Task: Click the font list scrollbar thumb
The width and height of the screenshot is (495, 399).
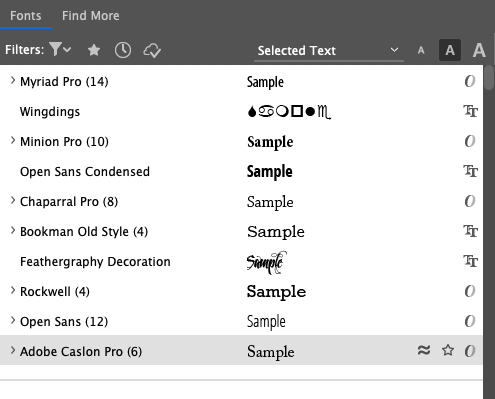Action: 489,78
